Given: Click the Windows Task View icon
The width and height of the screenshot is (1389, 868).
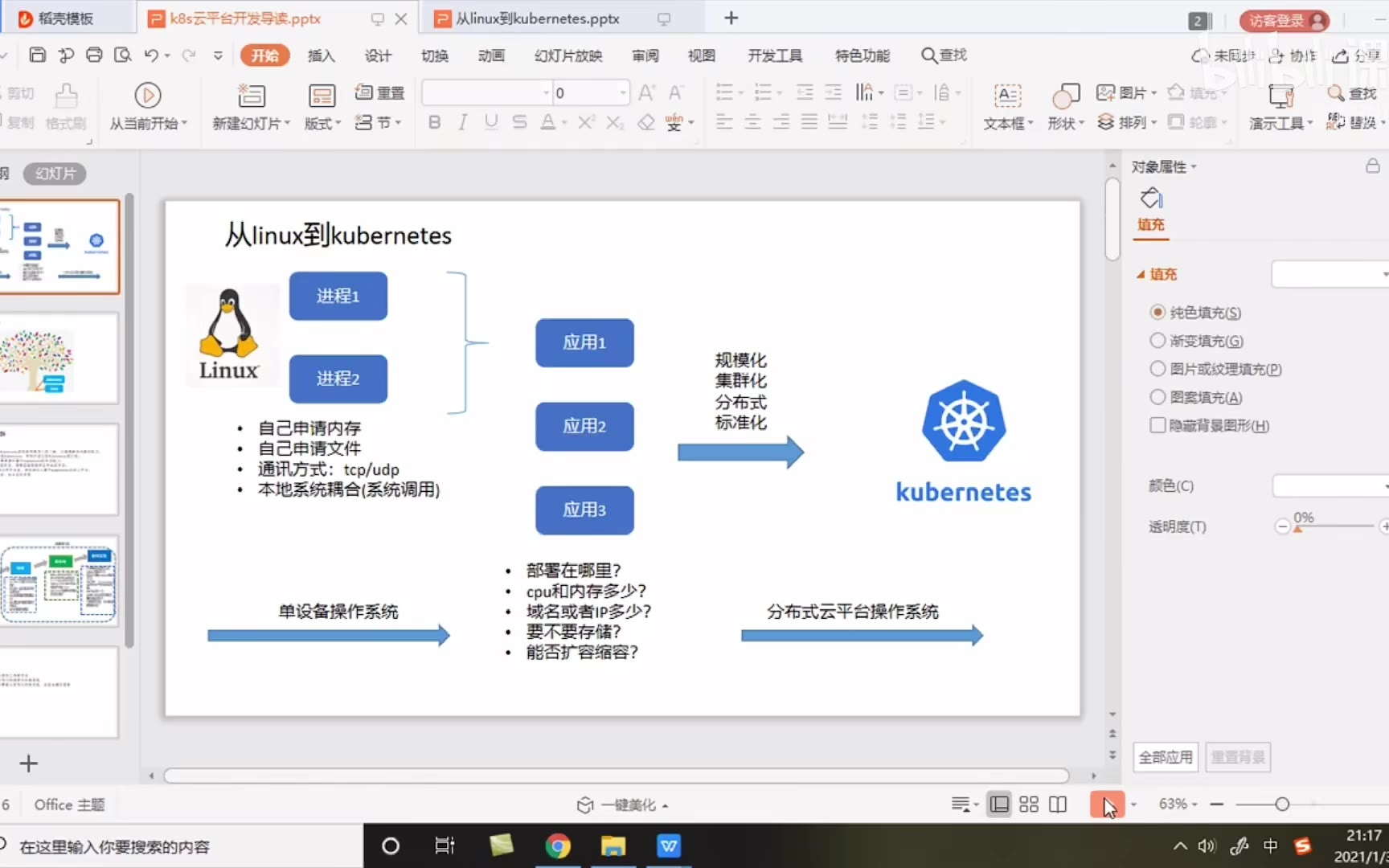Looking at the screenshot, I should click(445, 845).
